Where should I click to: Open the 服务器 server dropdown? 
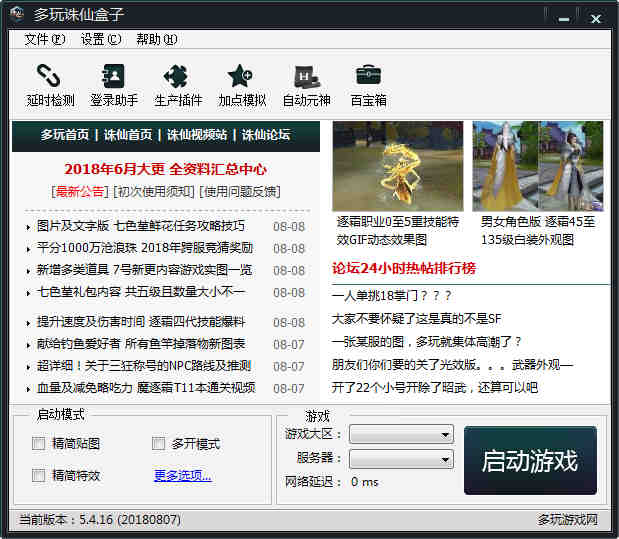pyautogui.click(x=401, y=459)
